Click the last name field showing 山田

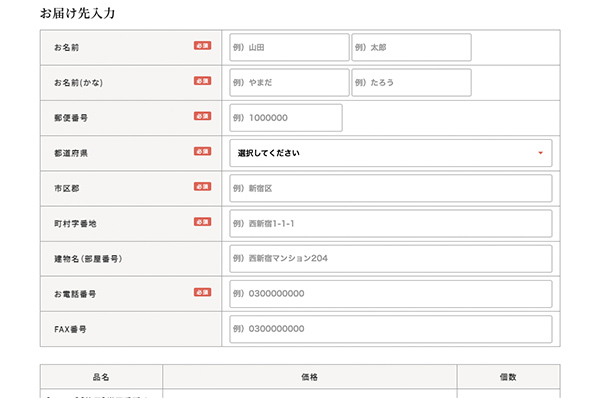click(289, 47)
